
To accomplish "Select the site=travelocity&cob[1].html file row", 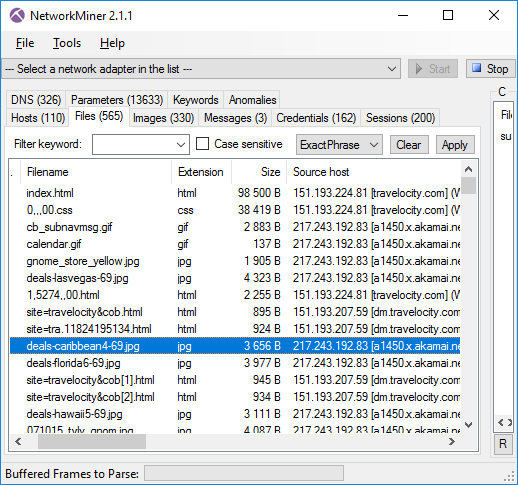I will [x=235, y=380].
